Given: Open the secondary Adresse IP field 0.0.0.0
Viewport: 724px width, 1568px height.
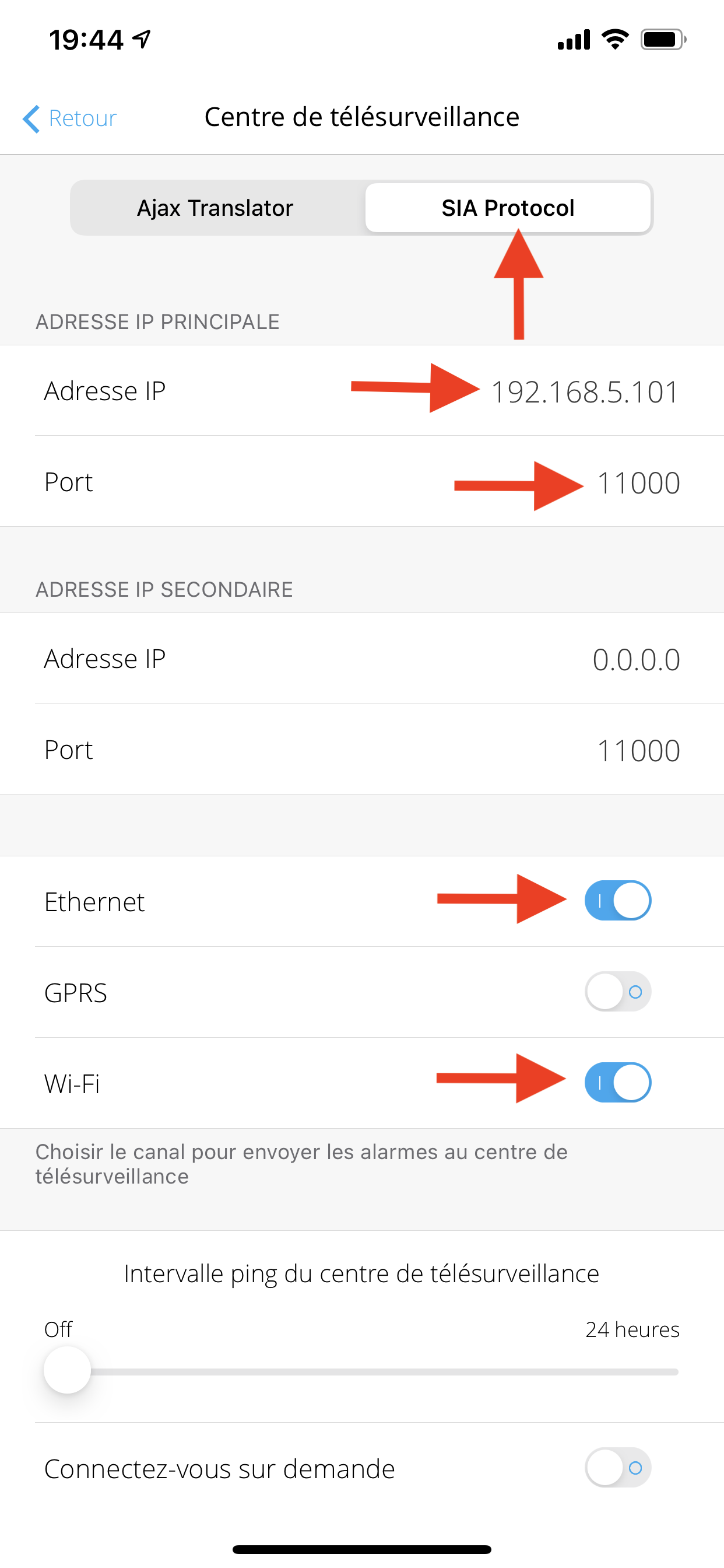Looking at the screenshot, I should [637, 659].
